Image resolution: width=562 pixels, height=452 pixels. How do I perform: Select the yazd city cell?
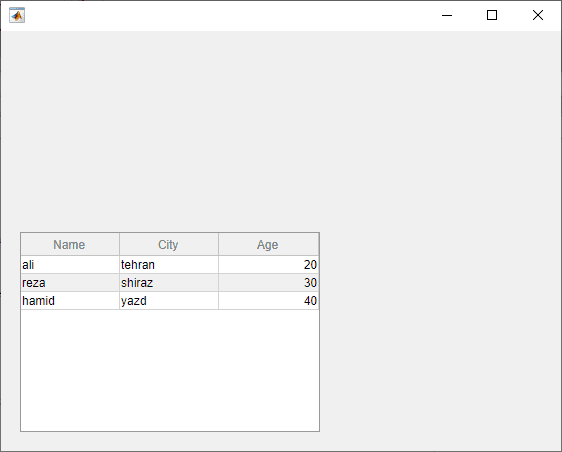(169, 301)
